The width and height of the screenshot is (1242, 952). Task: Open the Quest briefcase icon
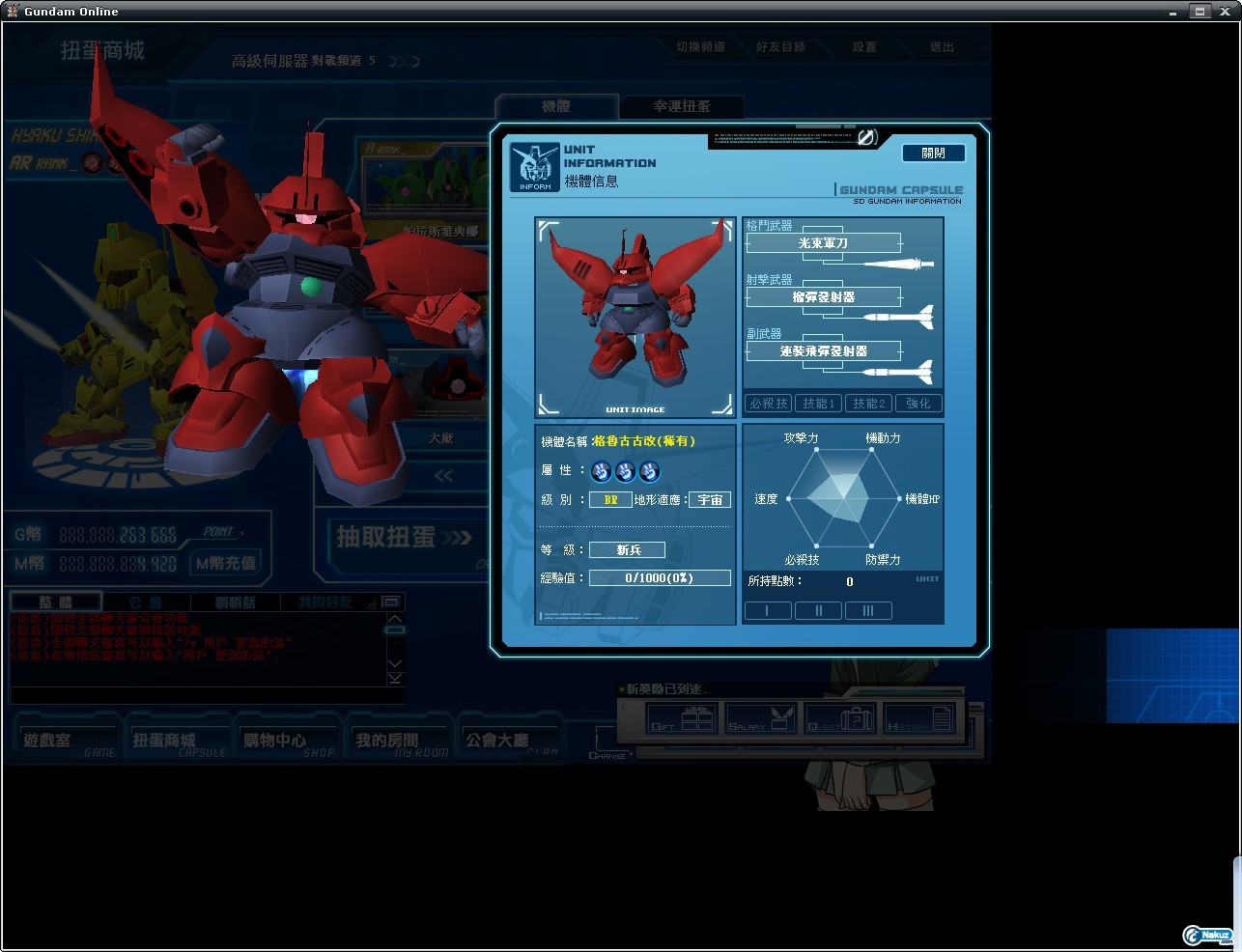840,718
